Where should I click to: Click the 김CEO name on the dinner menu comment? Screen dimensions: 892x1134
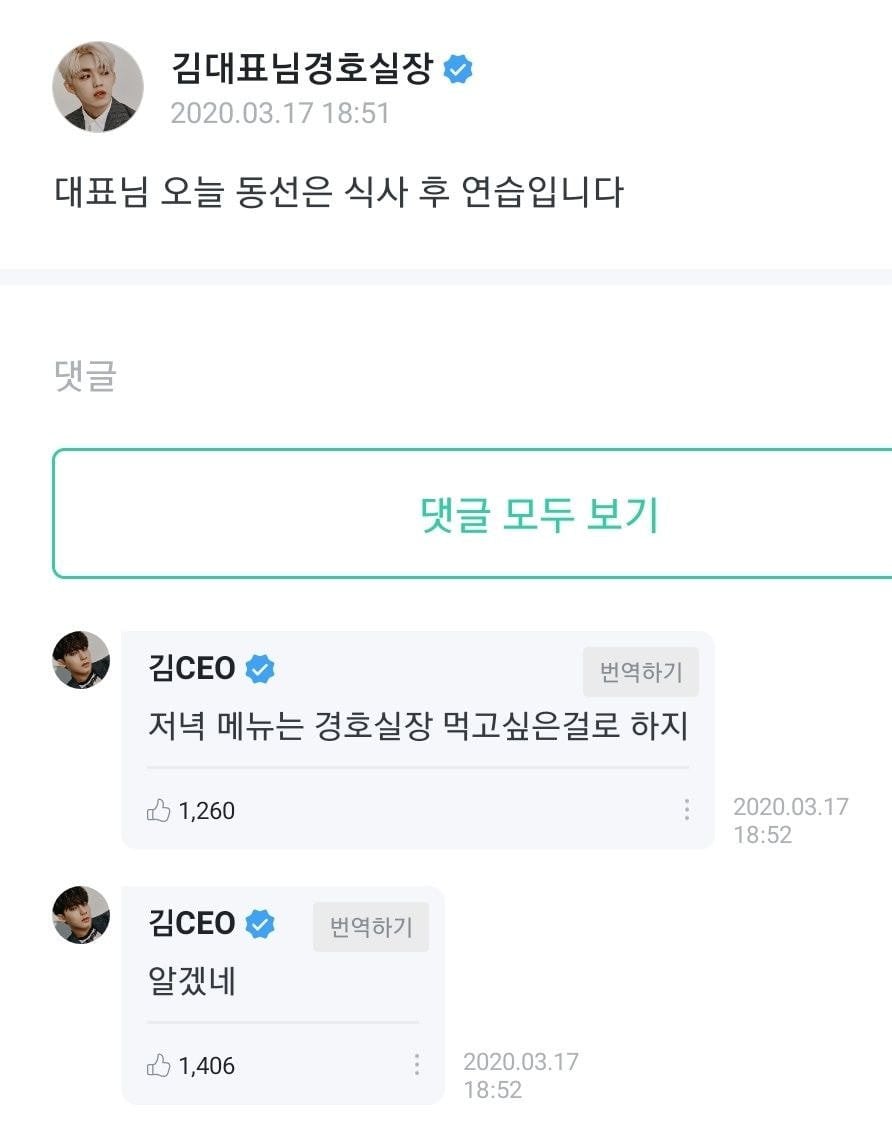[192, 669]
